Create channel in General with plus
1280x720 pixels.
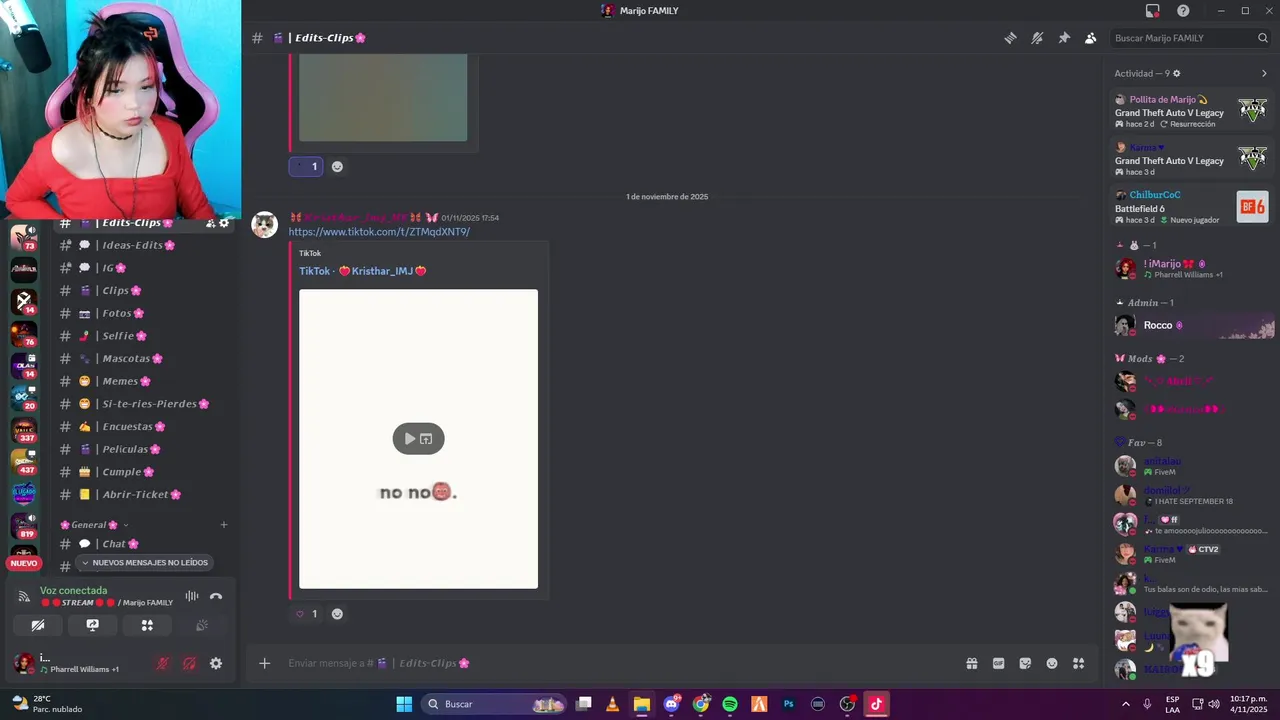click(224, 525)
